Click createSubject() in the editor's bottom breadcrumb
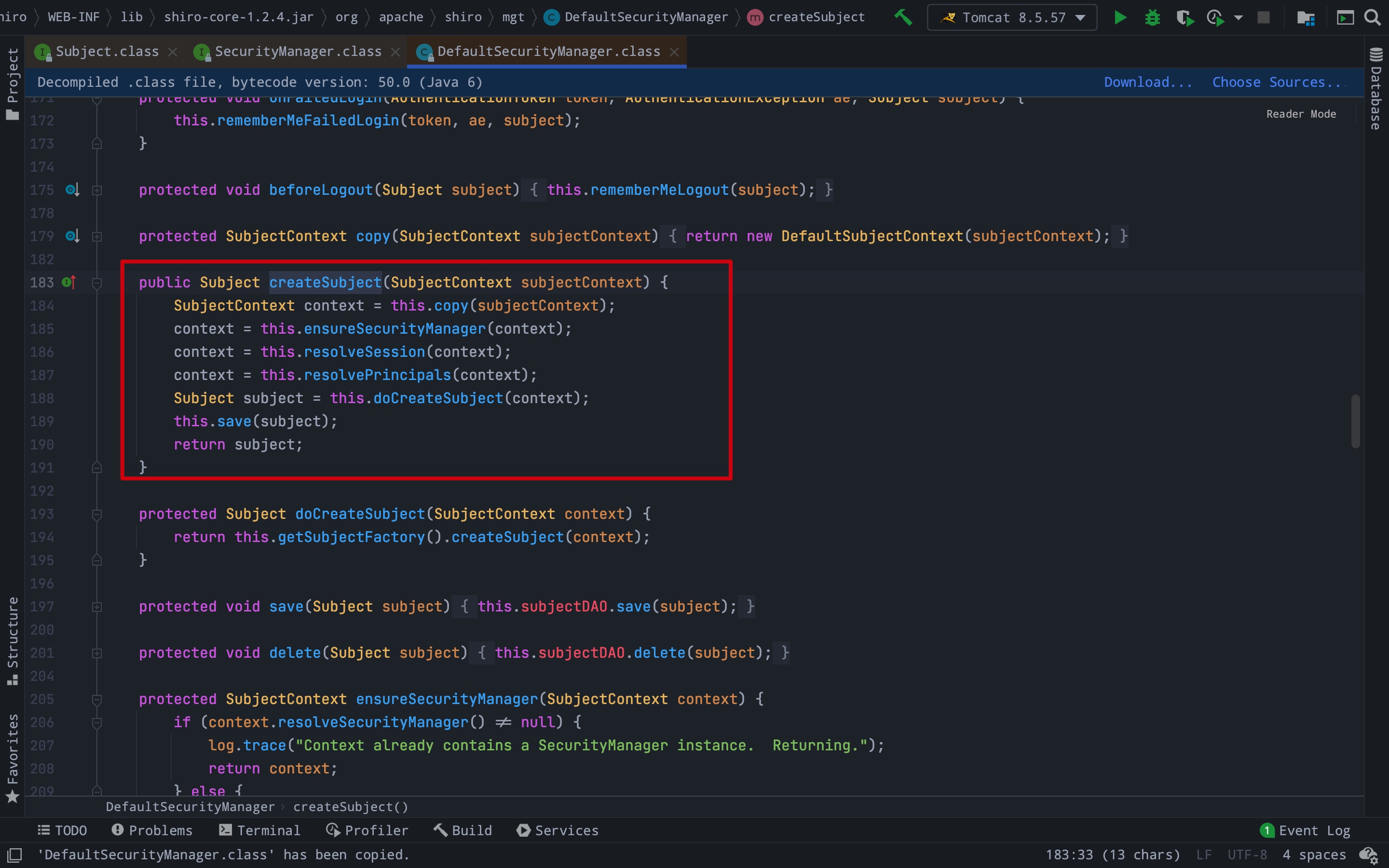This screenshot has height=868, width=1389. pos(351,807)
